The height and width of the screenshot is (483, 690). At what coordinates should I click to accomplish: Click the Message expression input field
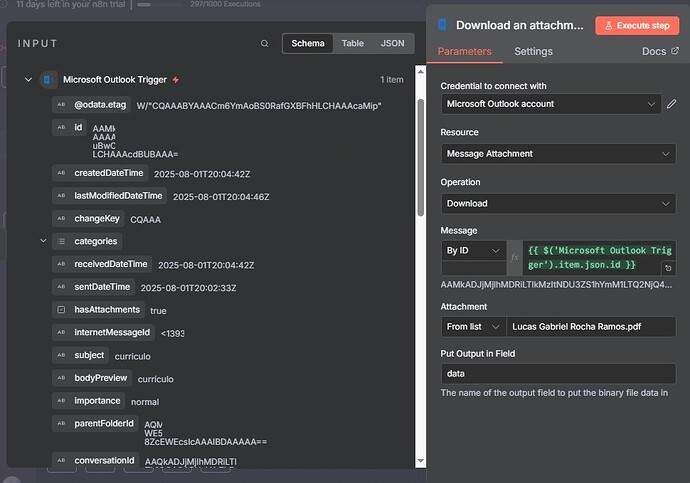(599, 257)
